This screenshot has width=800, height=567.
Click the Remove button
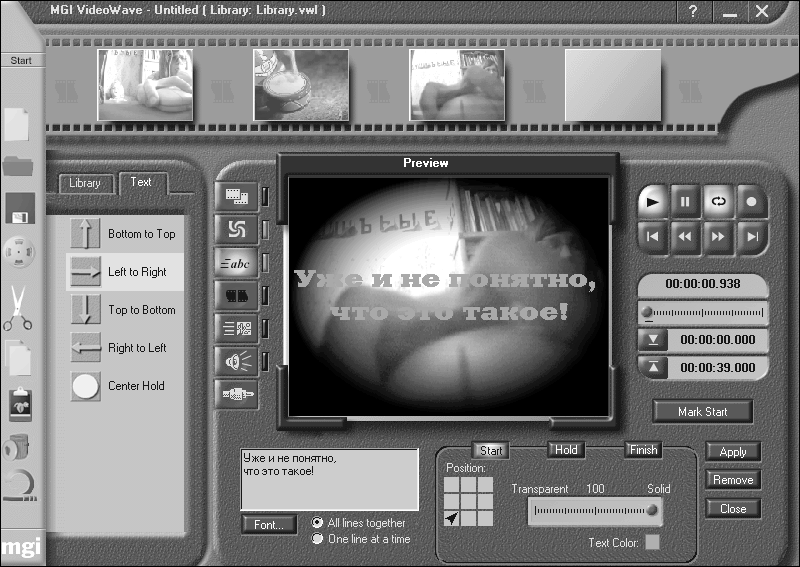point(733,480)
